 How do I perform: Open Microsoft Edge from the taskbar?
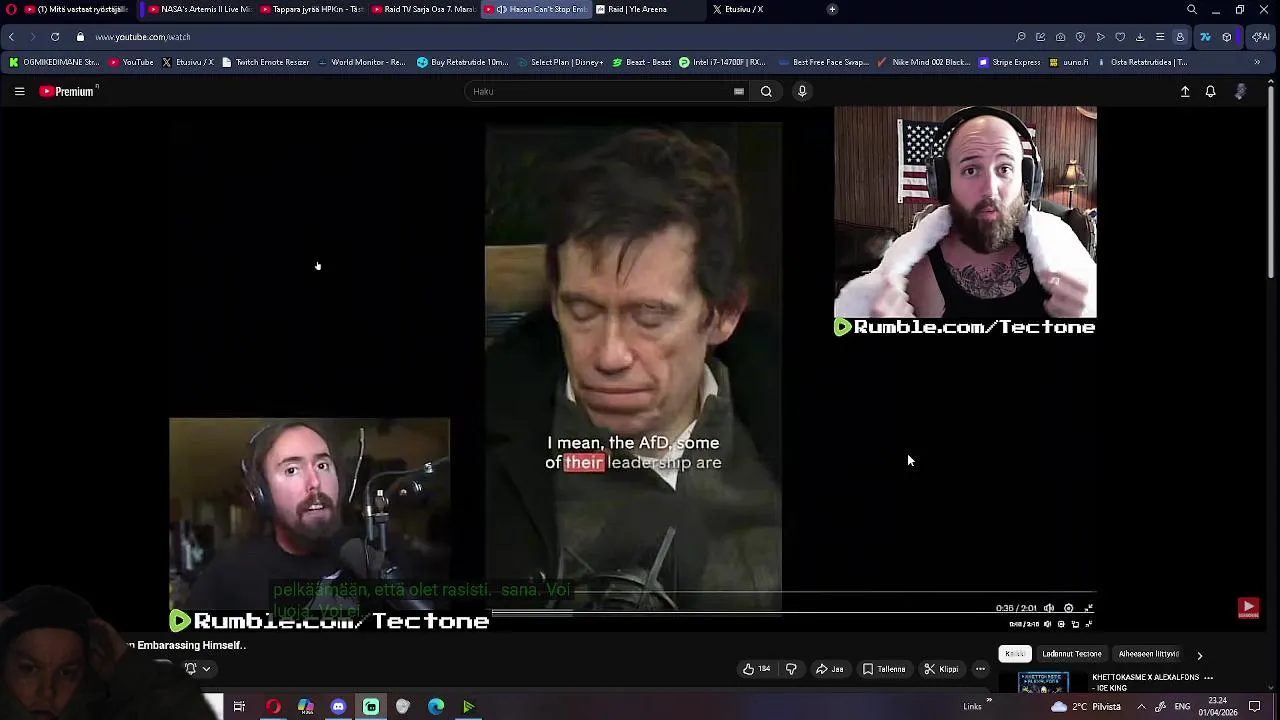436,707
